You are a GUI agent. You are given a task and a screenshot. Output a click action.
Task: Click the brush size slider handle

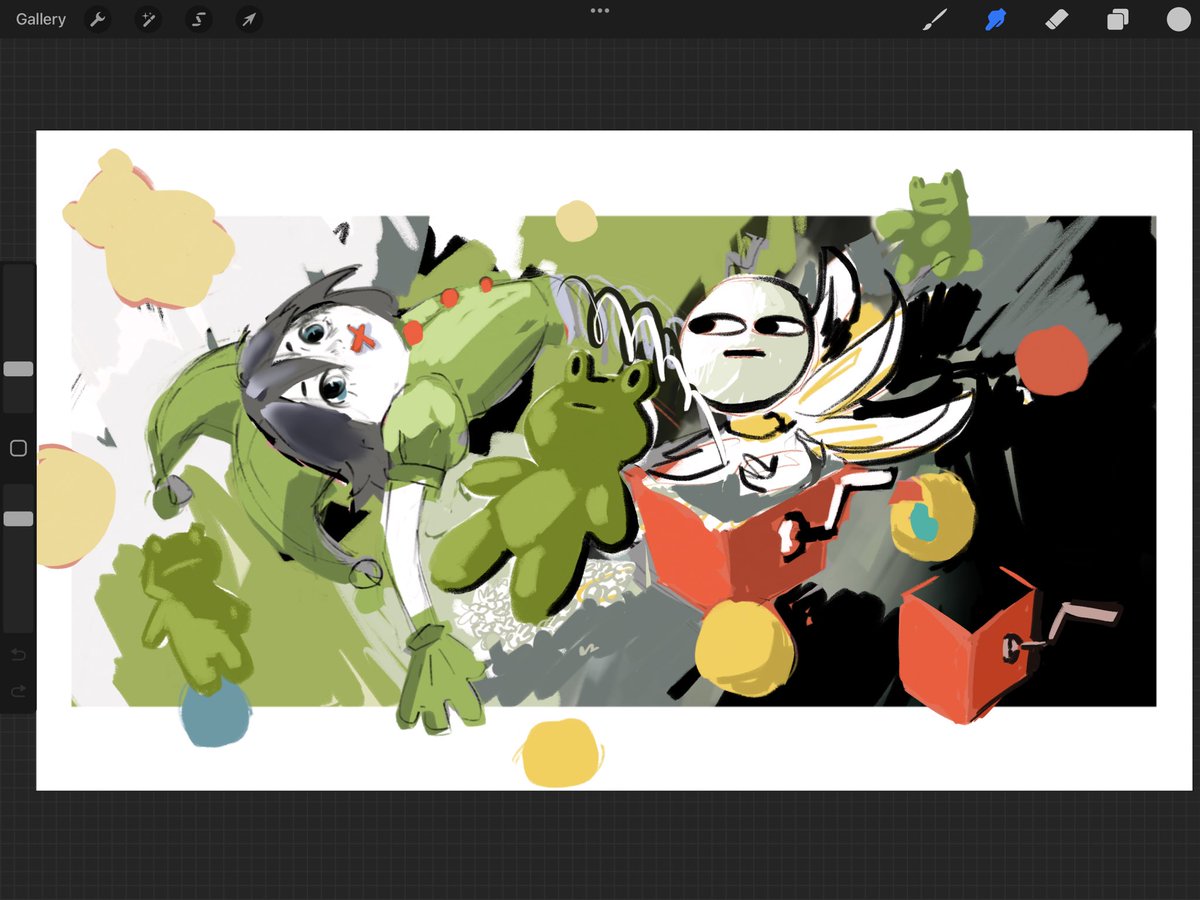coord(18,369)
